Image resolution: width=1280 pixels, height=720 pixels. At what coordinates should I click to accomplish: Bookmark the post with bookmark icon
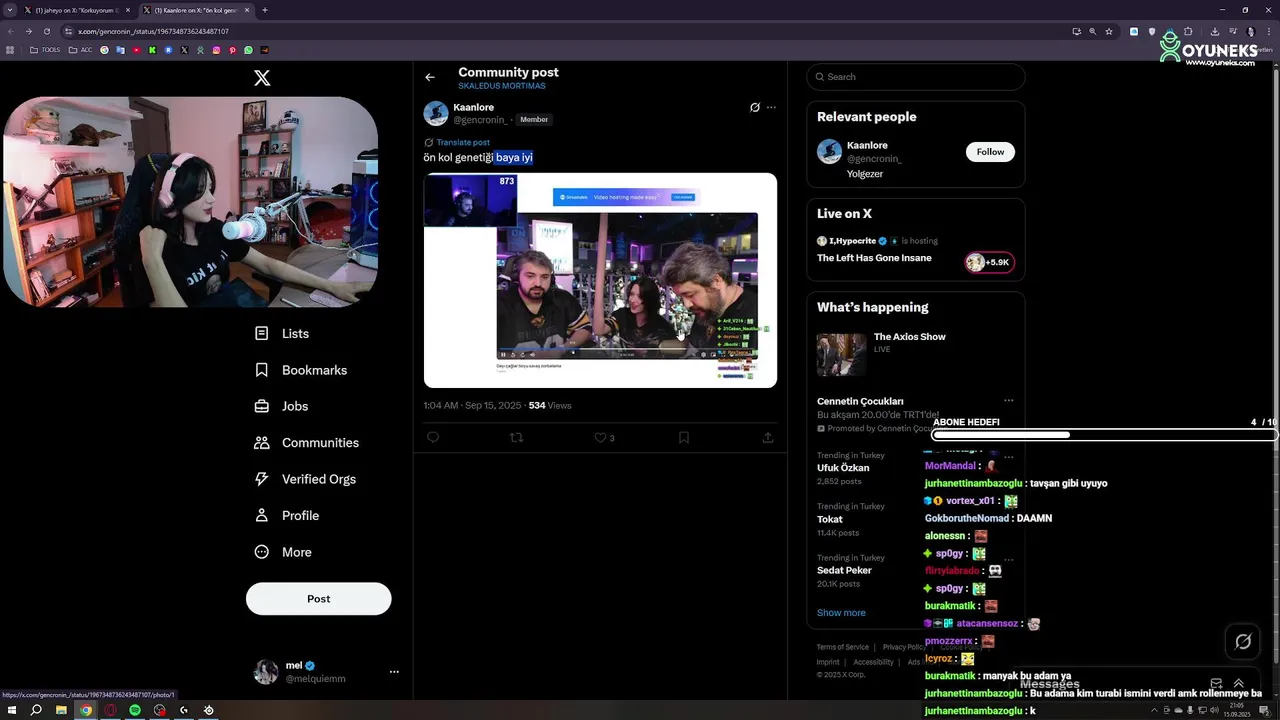(684, 437)
